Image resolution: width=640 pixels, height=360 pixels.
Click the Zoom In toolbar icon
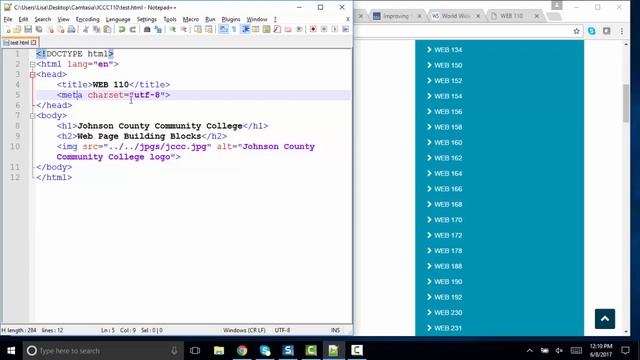point(173,29)
